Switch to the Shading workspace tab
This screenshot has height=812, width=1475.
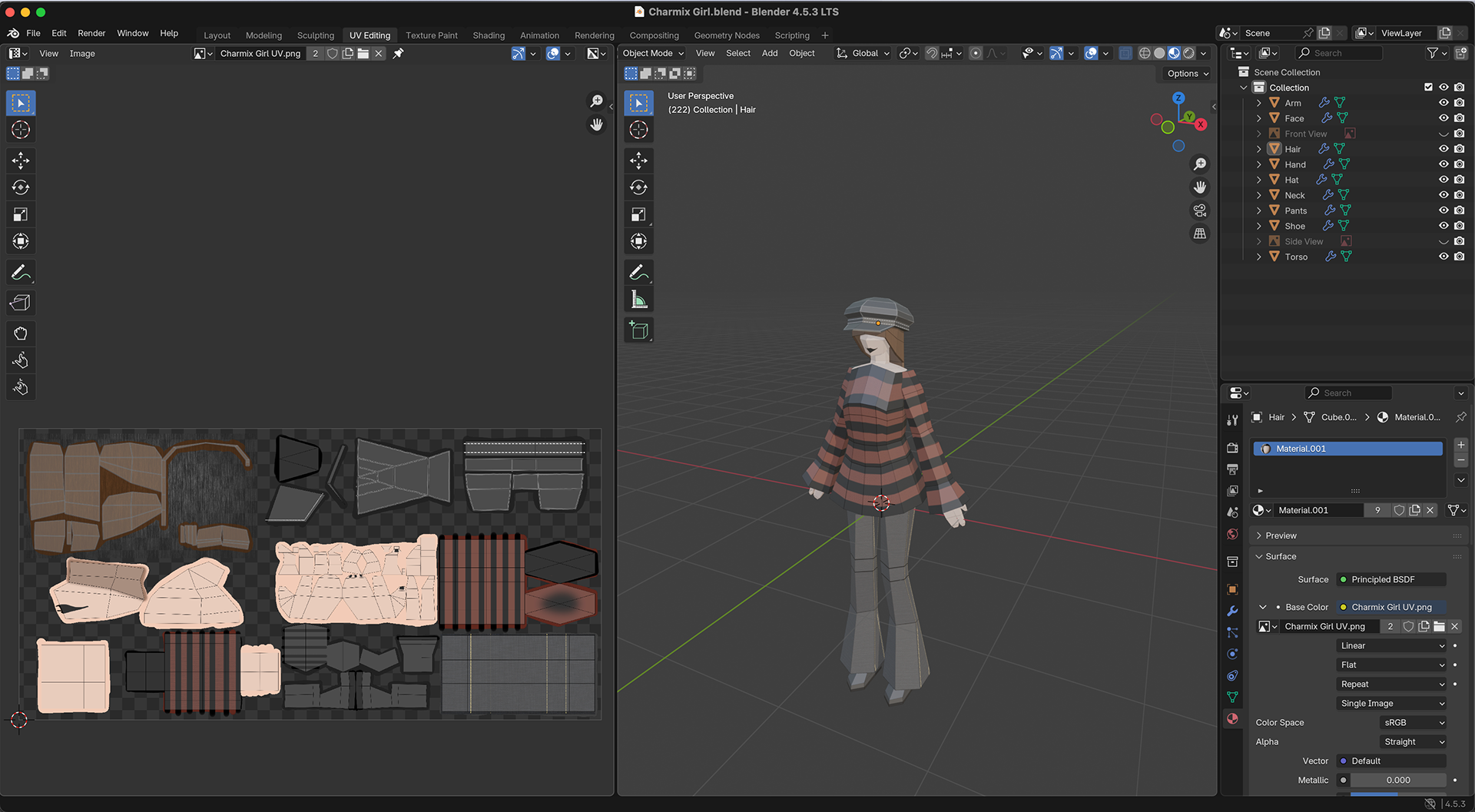coord(489,35)
